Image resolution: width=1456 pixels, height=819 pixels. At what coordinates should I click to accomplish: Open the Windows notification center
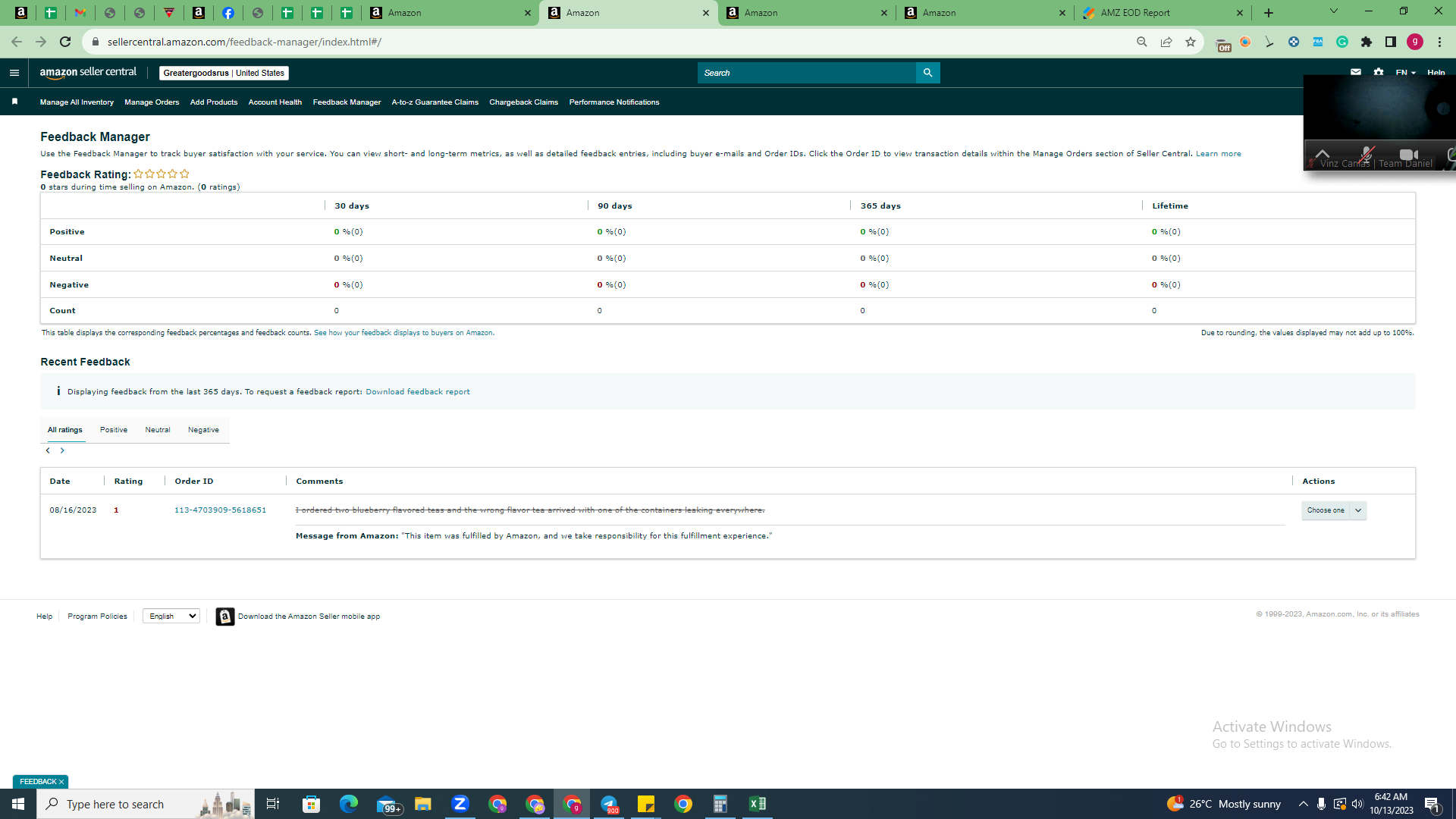point(1432,804)
